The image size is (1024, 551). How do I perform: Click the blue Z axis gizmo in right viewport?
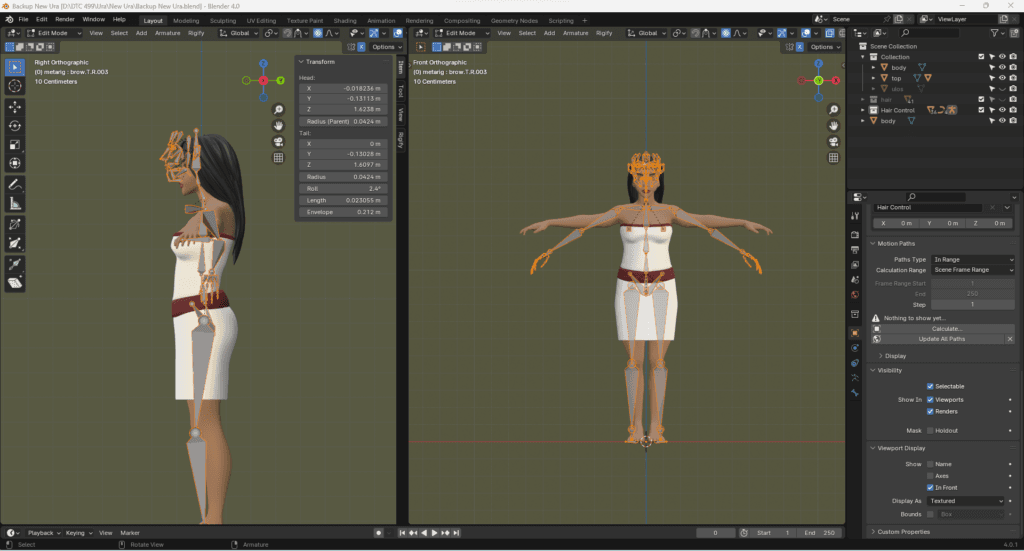pyautogui.click(x=818, y=63)
